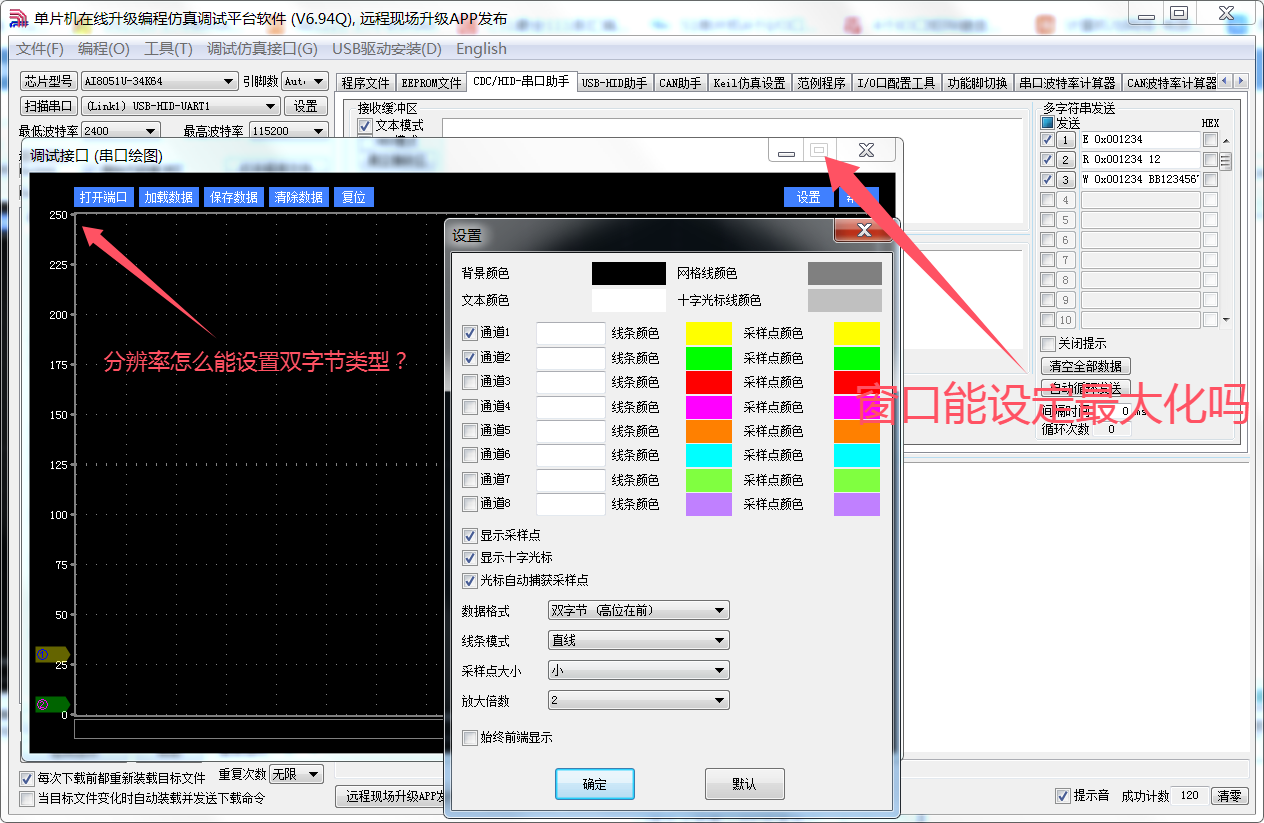Switch to EEPROM文件 tab
The image size is (1264, 823).
pos(431,83)
